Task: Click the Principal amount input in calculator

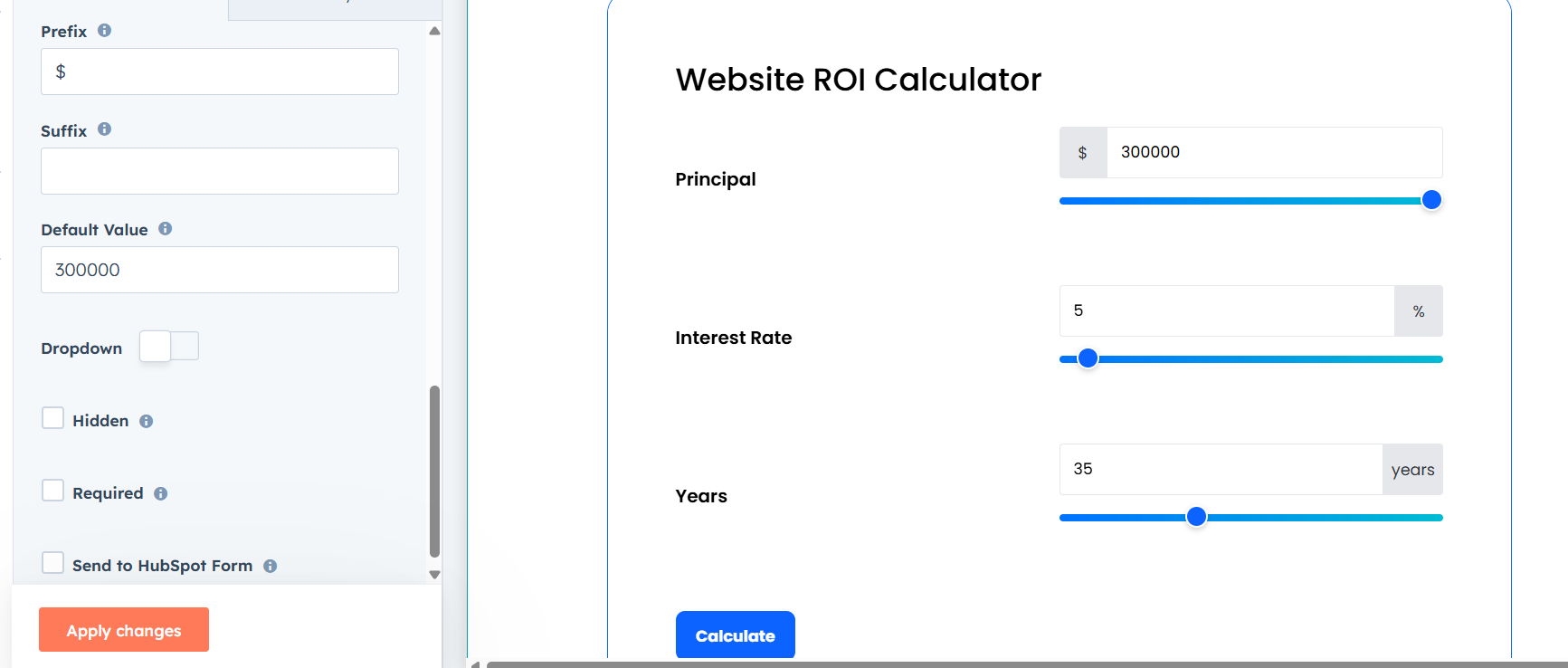Action: [1273, 152]
